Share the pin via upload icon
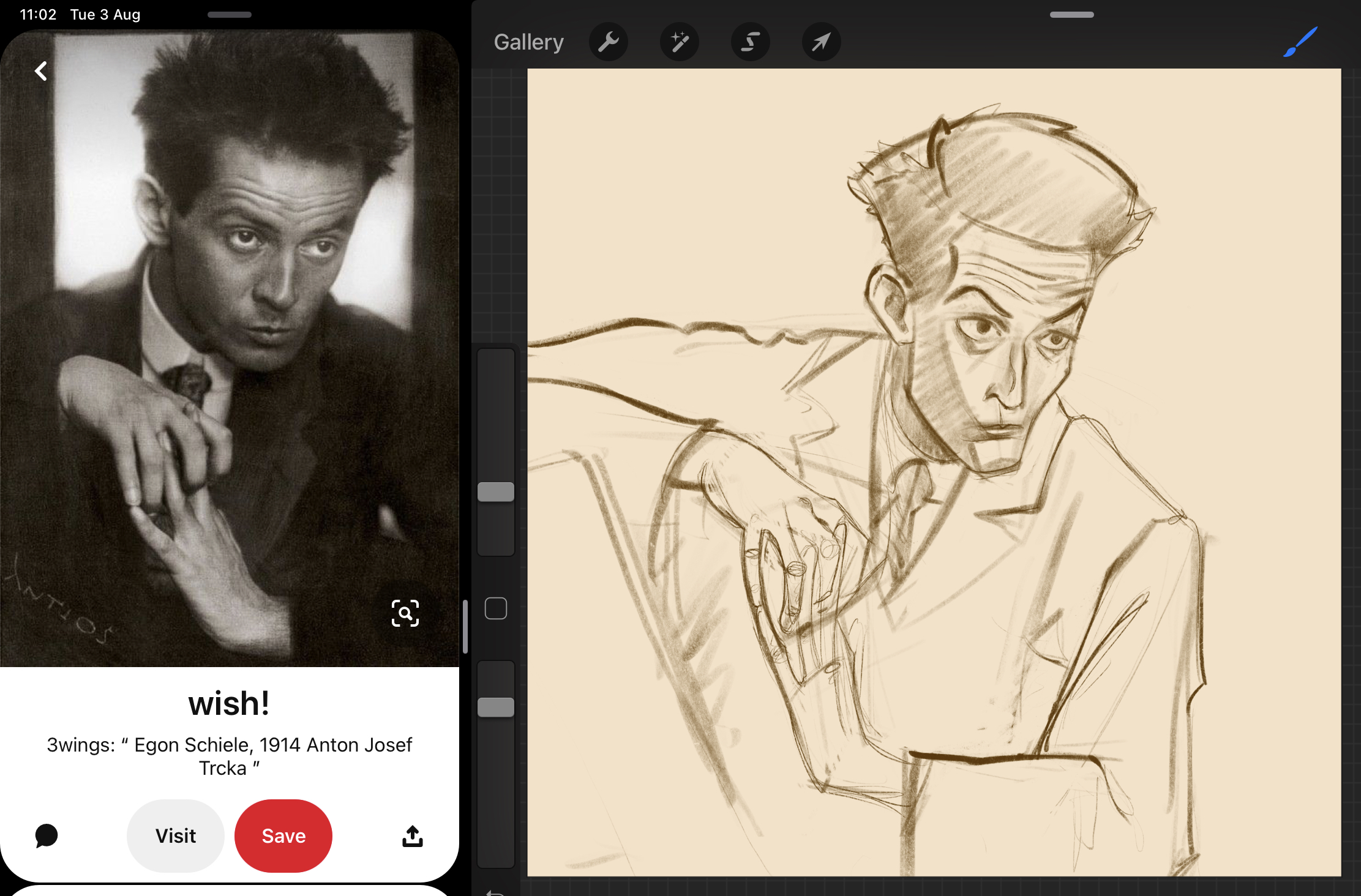This screenshot has height=896, width=1361. click(412, 835)
